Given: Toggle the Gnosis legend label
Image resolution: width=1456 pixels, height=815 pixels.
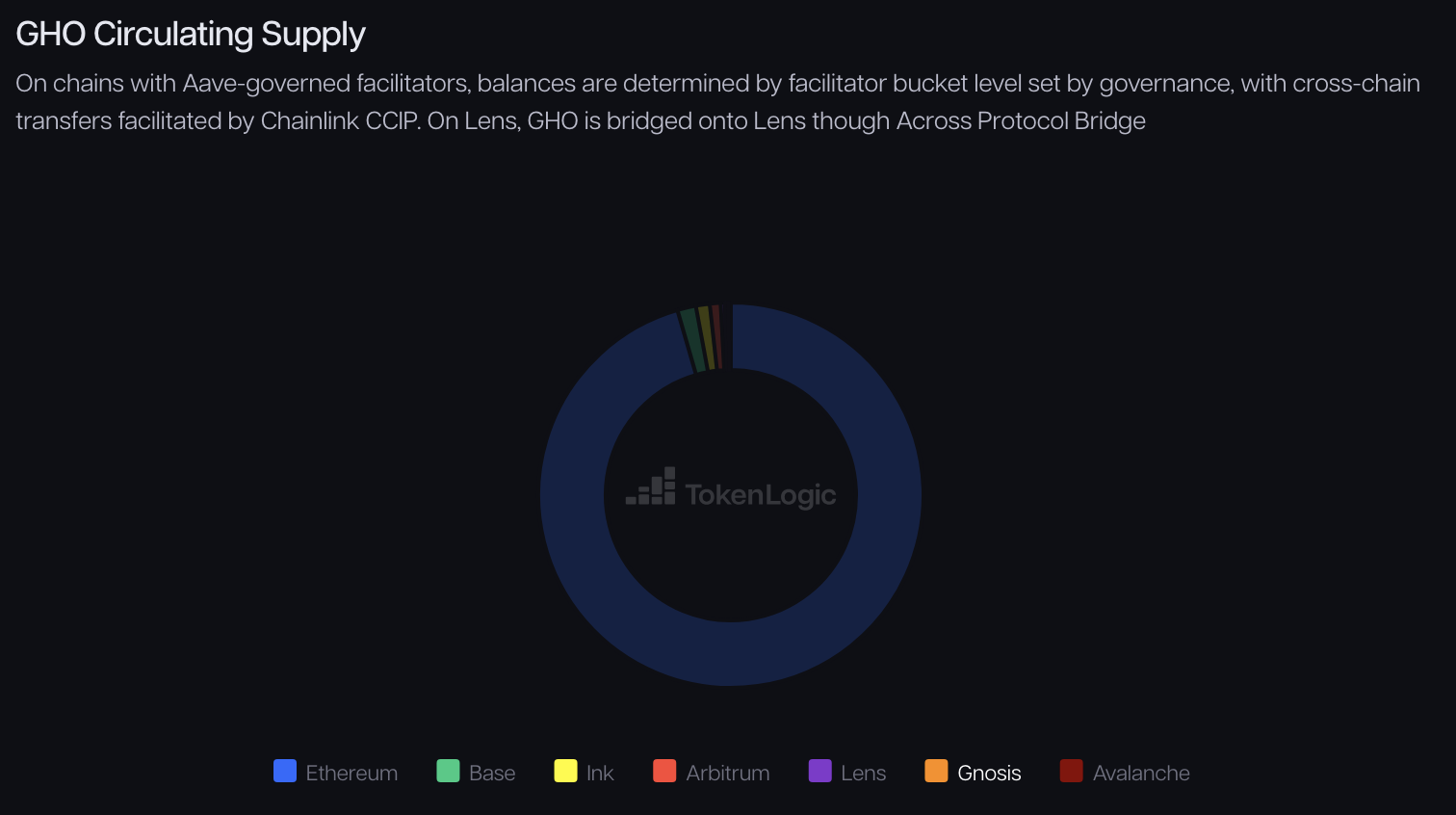Looking at the screenshot, I should pyautogui.click(x=989, y=773).
